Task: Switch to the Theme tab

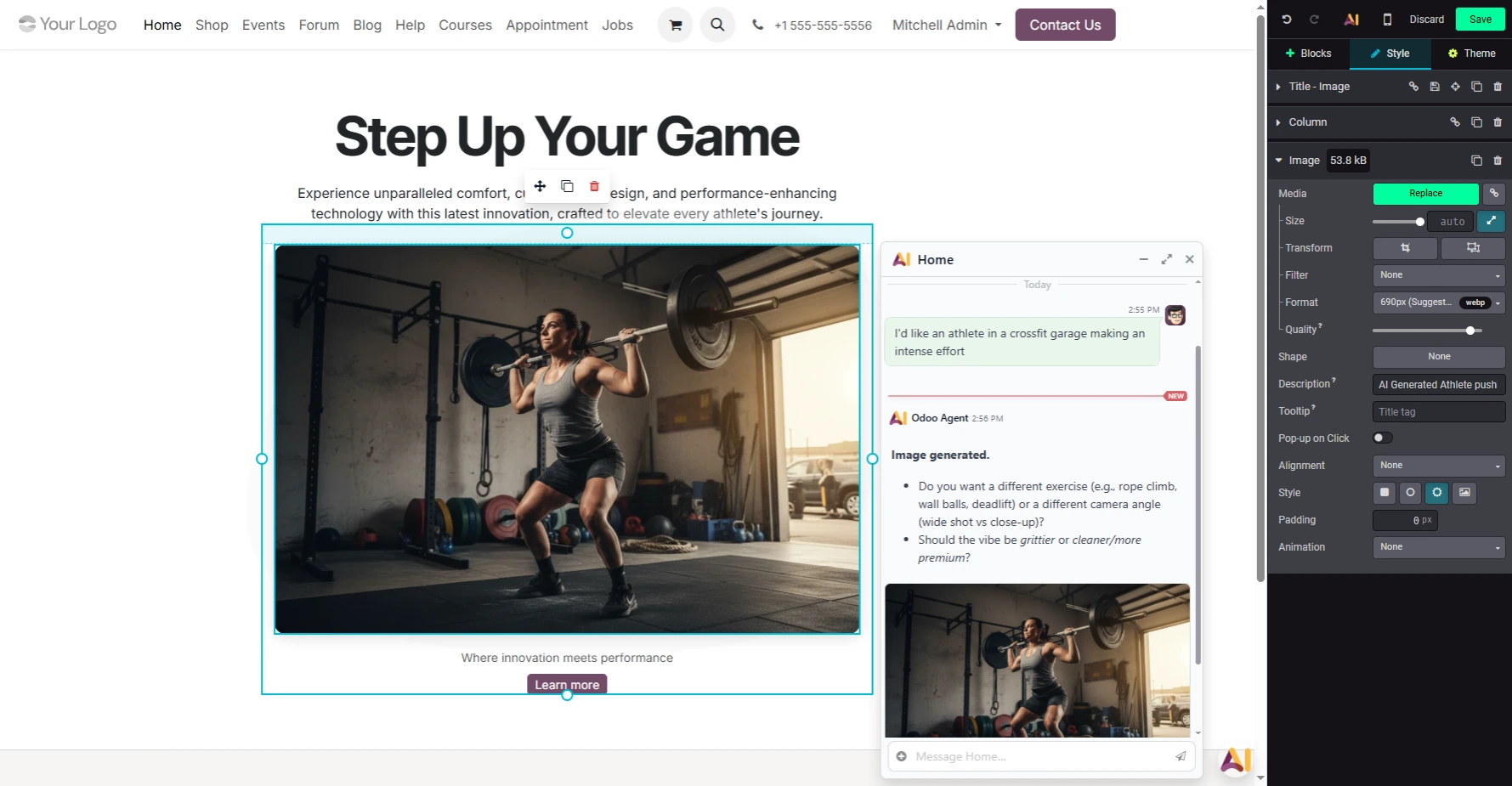Action: pos(1472,54)
